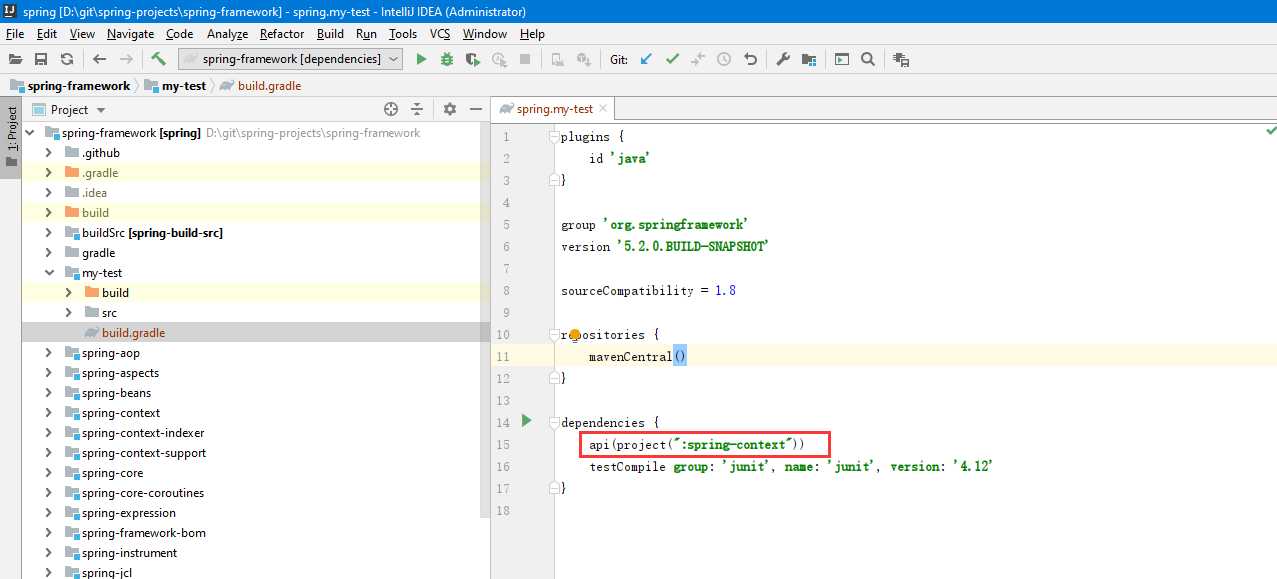
Task: Open the spring-framework [dependencies] run configuration dropdown
Action: 290,59
